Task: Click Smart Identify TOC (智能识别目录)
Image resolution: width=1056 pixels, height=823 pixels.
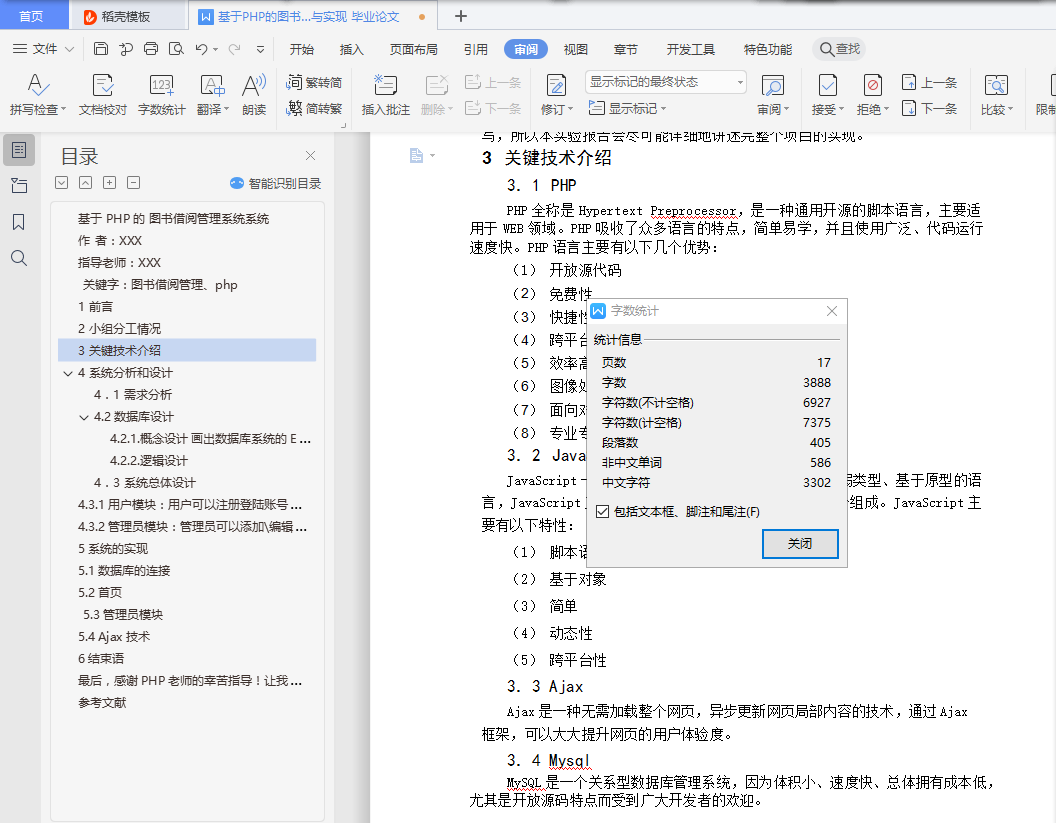Action: pyautogui.click(x=275, y=183)
